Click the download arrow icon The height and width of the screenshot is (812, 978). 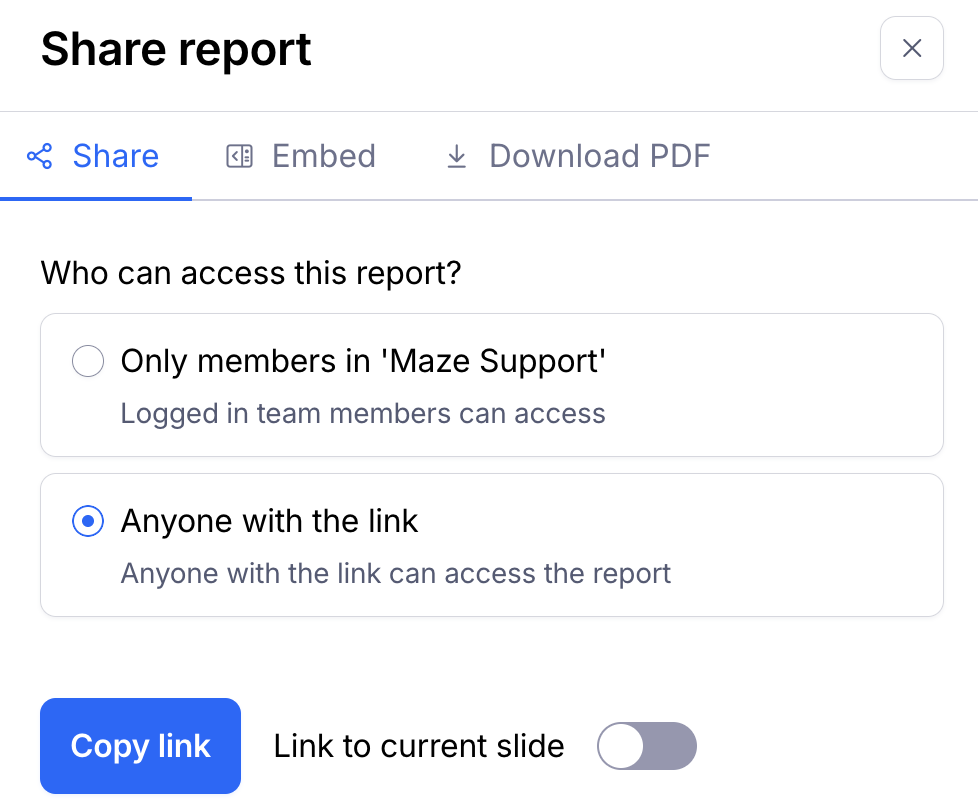pyautogui.click(x=457, y=157)
